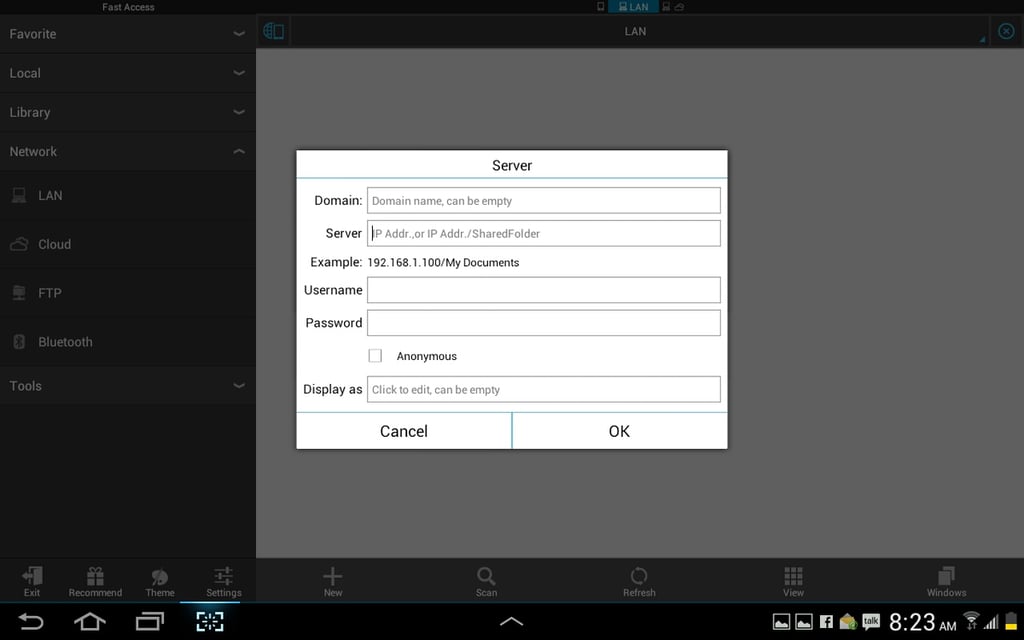
Task: Open Cloud in the Network list
Action: (128, 244)
